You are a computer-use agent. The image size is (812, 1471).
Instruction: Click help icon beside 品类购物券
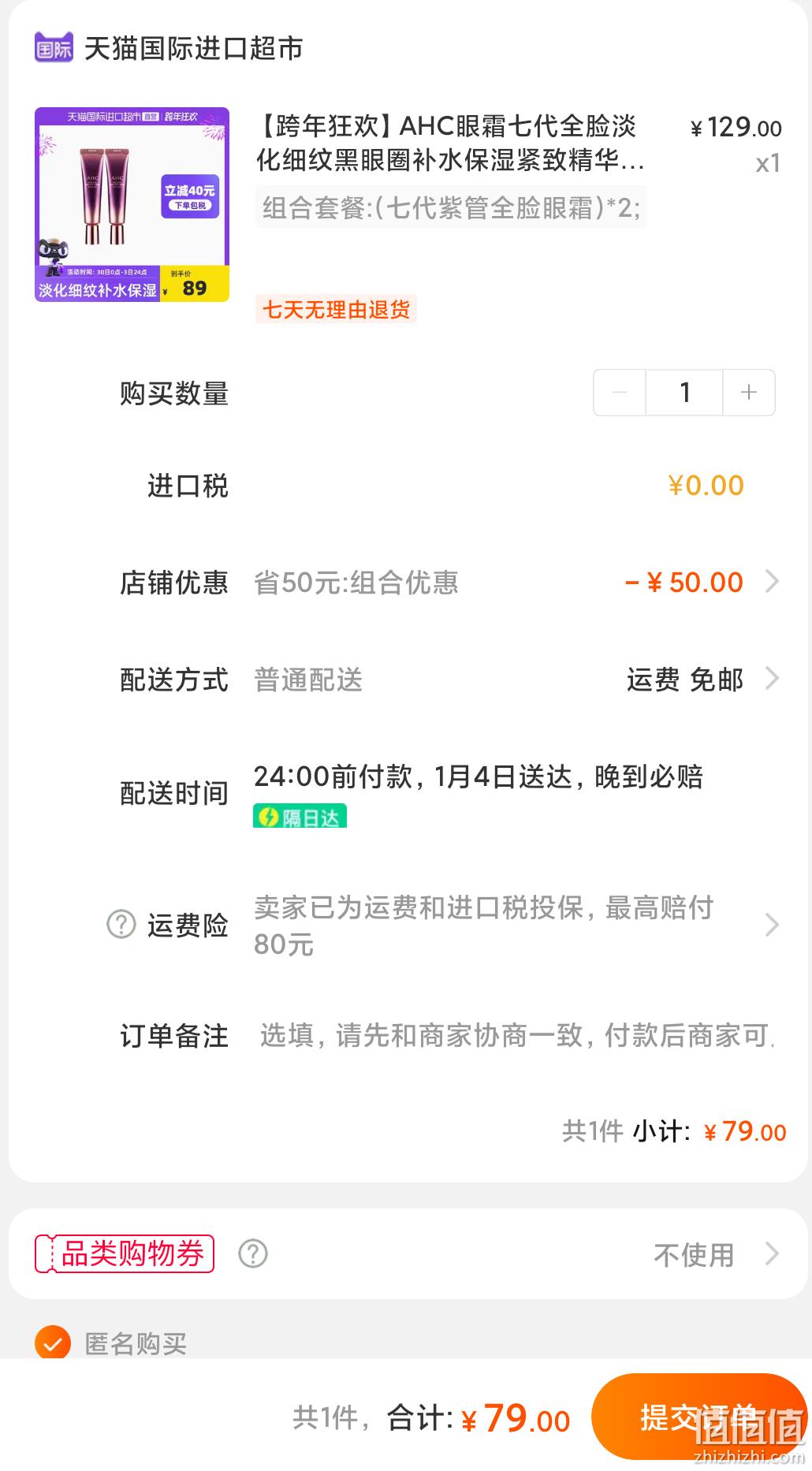click(x=253, y=1253)
